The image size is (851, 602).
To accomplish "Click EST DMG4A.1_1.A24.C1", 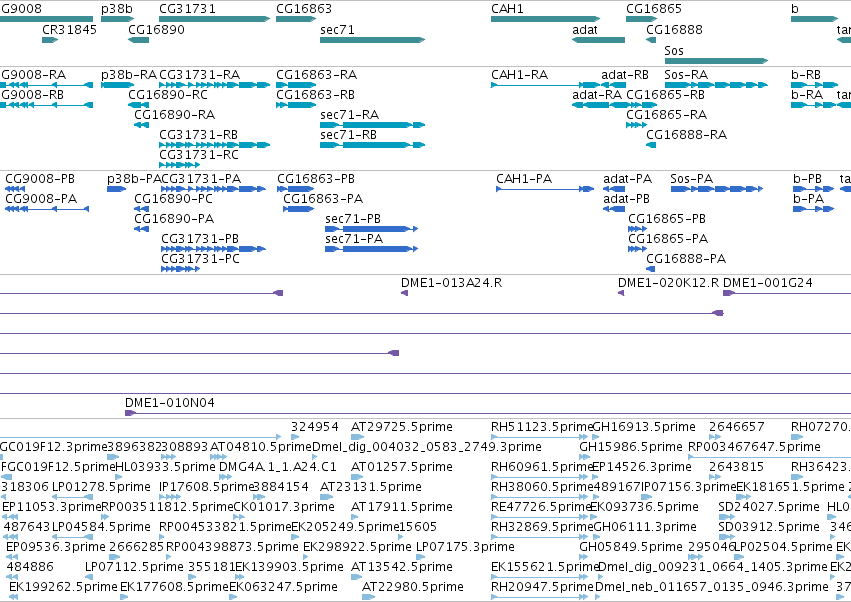I will tap(277, 466).
